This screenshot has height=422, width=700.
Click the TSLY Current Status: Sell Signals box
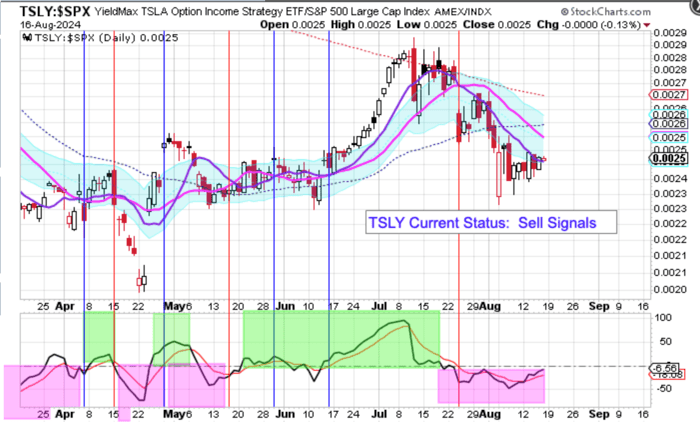488,222
